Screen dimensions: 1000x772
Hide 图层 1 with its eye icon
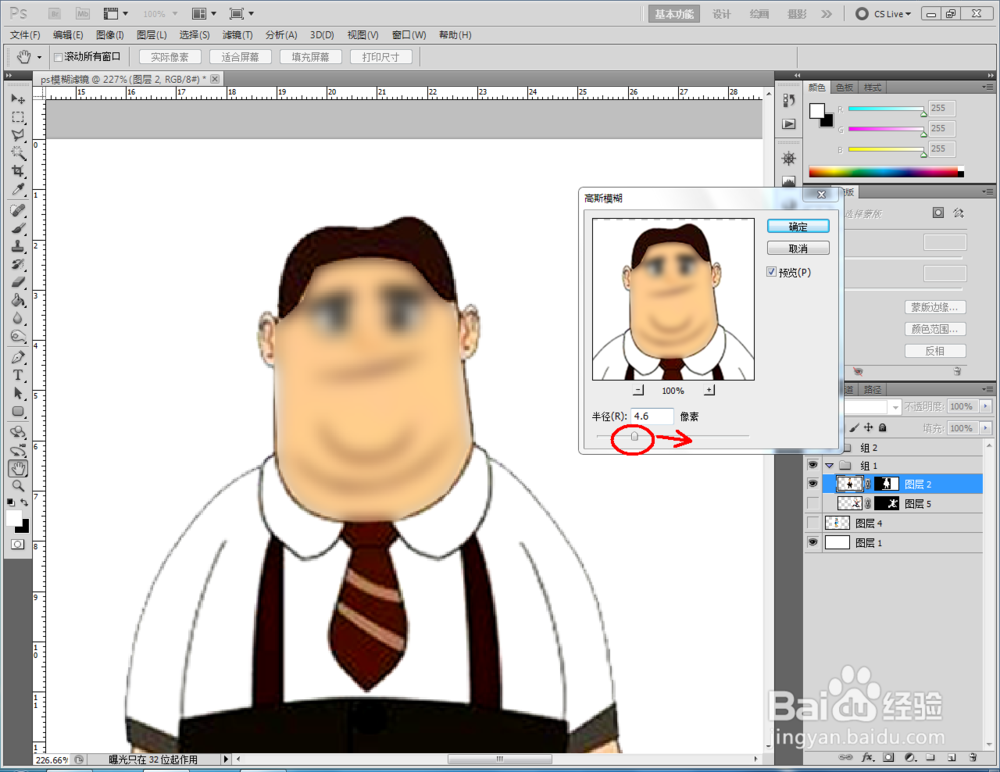[x=812, y=542]
